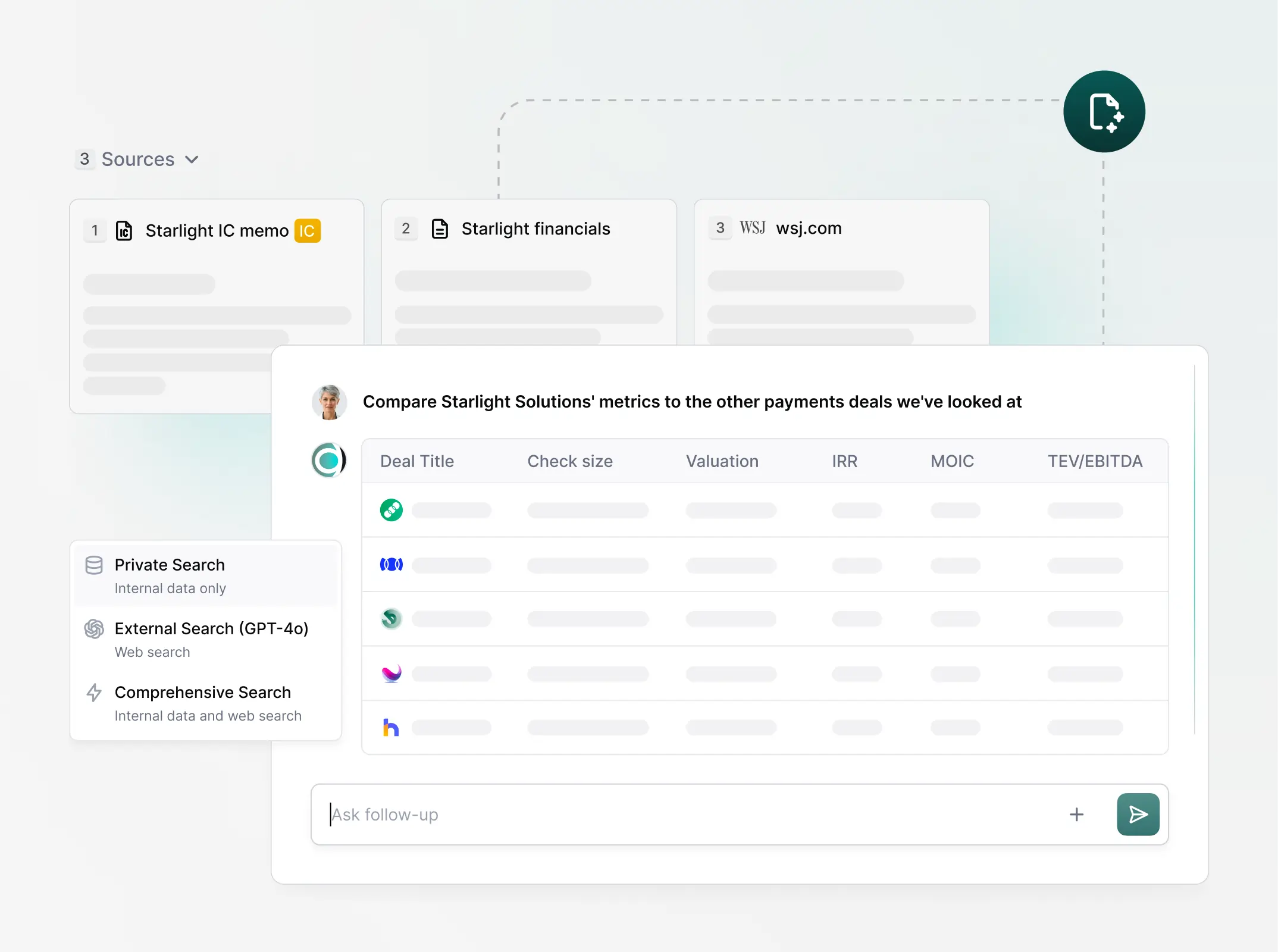This screenshot has width=1278, height=952.
Task: Select Private Search option
Action: (x=206, y=575)
